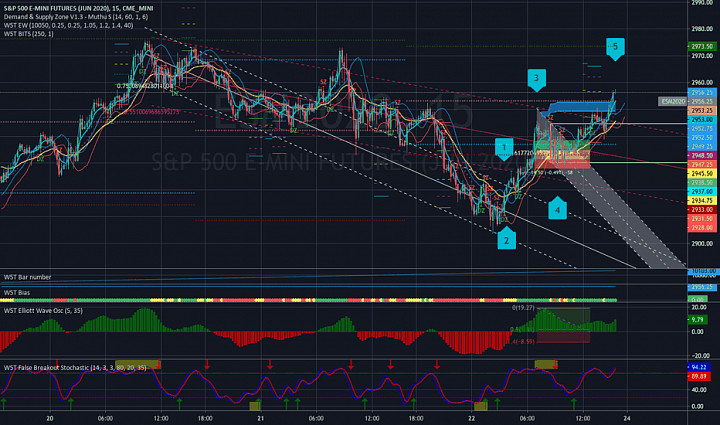The width and height of the screenshot is (720, 425).
Task: Select the Demand & Supply Zone V1.3 indicator legend
Action: click(76, 17)
